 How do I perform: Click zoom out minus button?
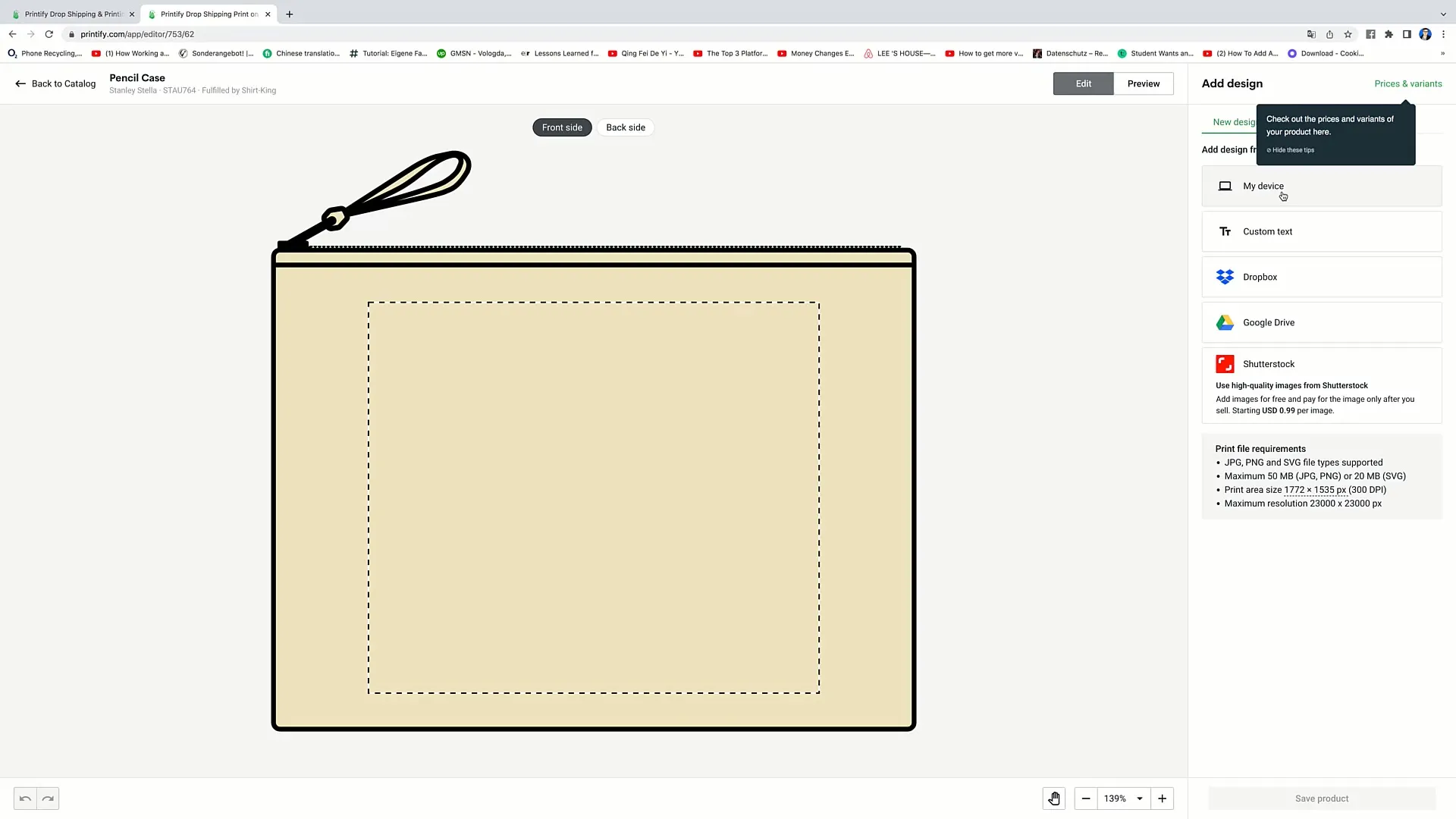(1086, 798)
